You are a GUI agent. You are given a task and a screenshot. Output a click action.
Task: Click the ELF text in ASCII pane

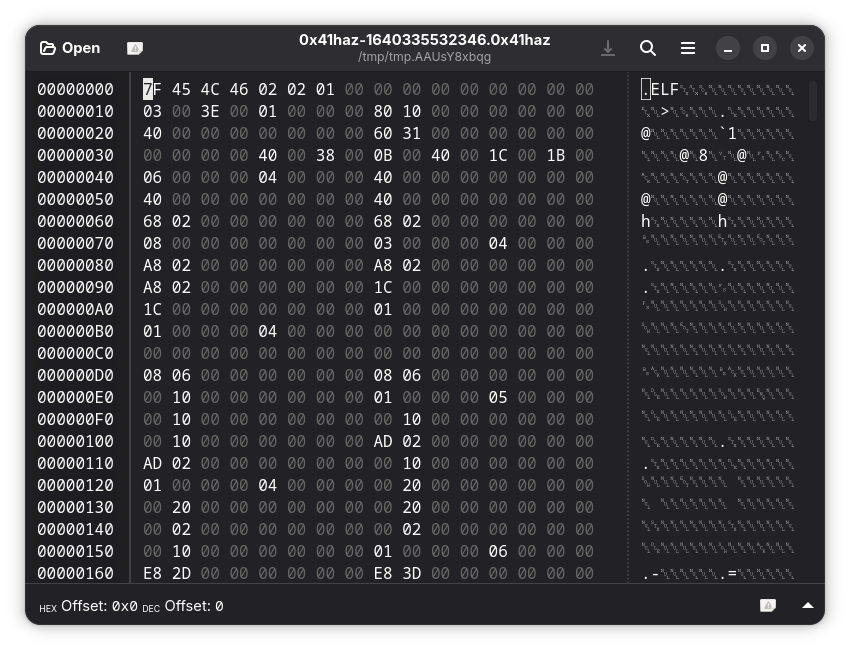[x=664, y=89]
